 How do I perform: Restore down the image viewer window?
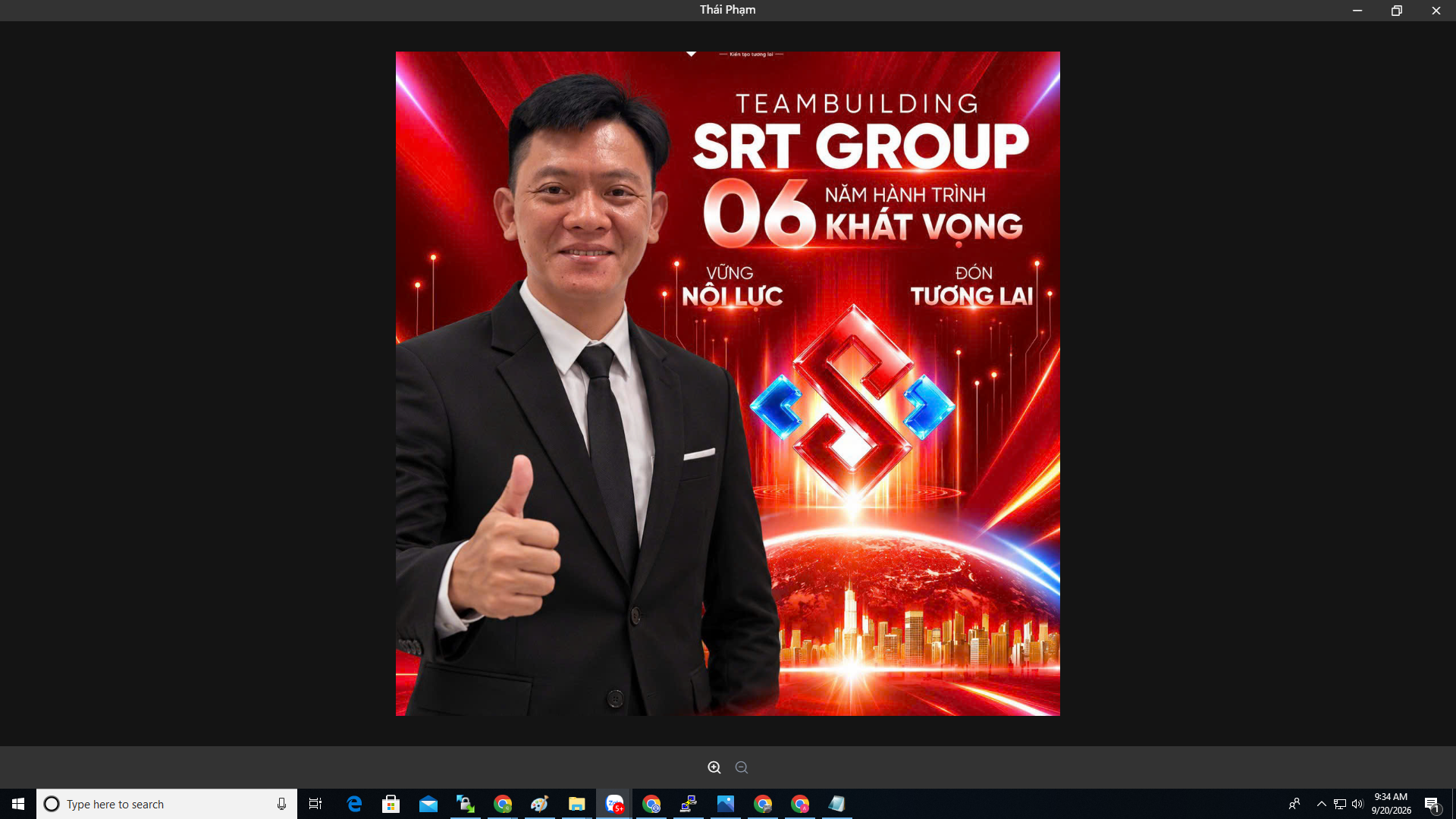pyautogui.click(x=1397, y=11)
